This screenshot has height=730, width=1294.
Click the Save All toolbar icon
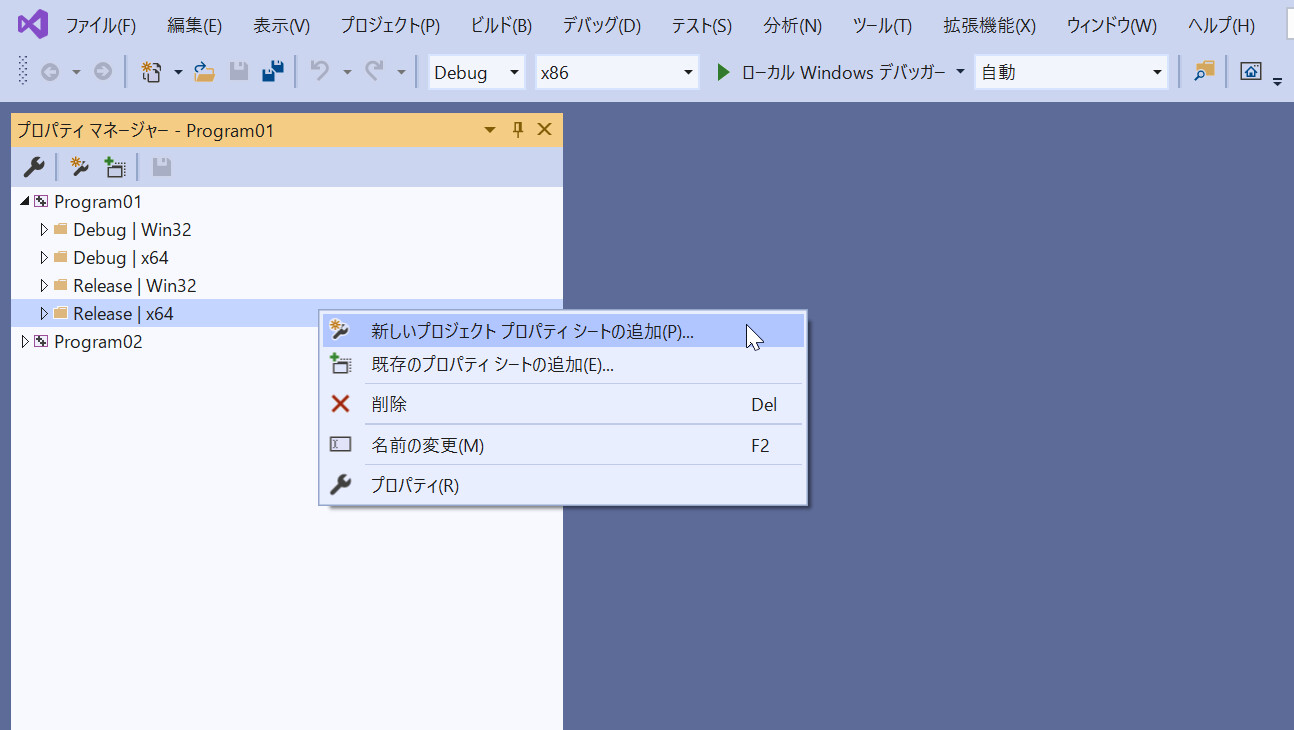[x=272, y=72]
